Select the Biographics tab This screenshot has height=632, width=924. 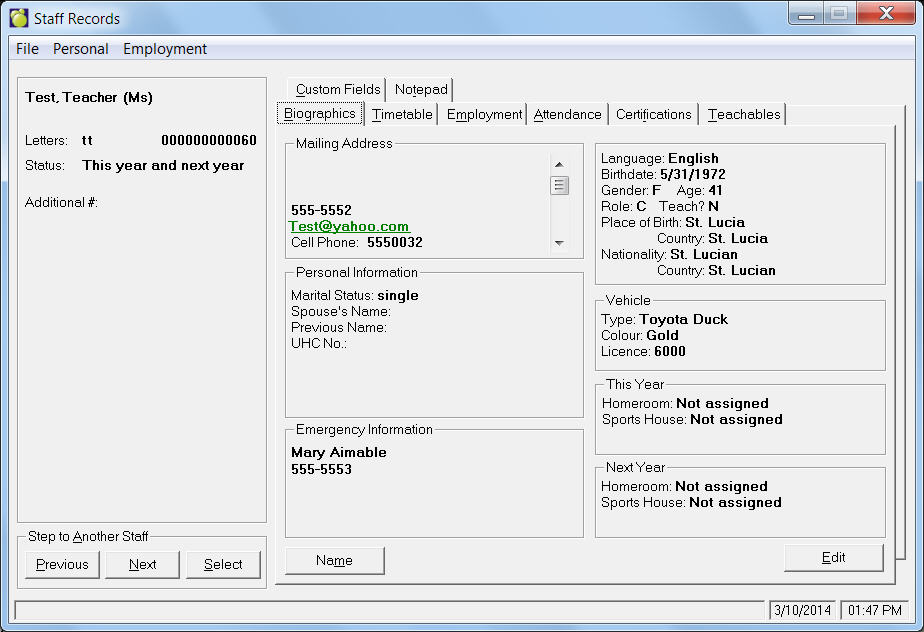tap(320, 114)
